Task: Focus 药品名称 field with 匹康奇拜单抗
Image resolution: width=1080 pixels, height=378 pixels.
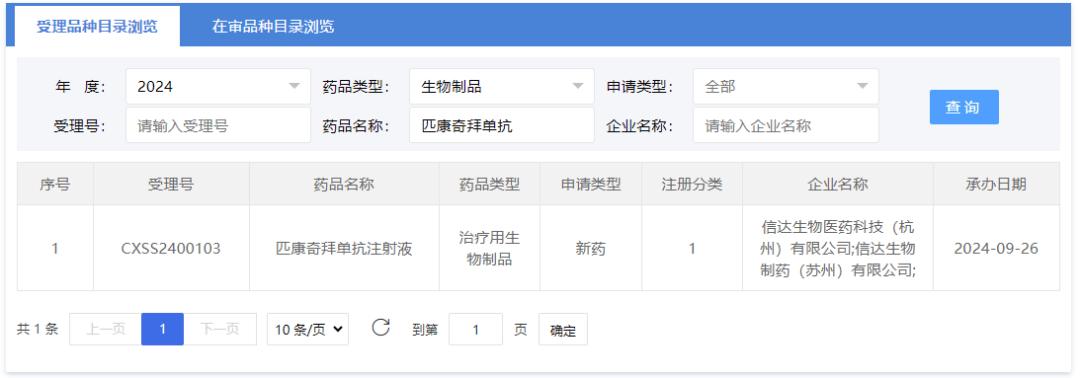Action: tap(501, 125)
